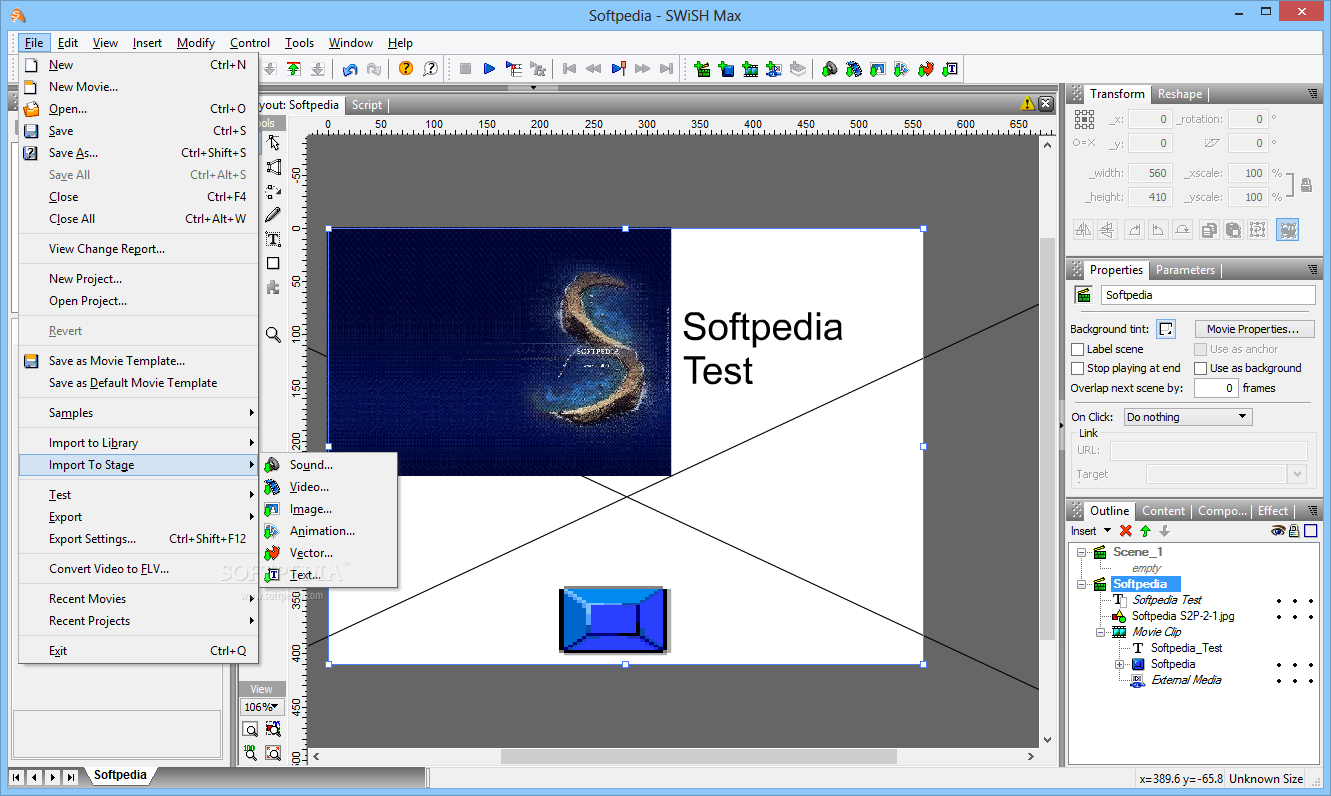1331x796 pixels.
Task: Enable the Use as background checkbox
Action: [x=1201, y=368]
